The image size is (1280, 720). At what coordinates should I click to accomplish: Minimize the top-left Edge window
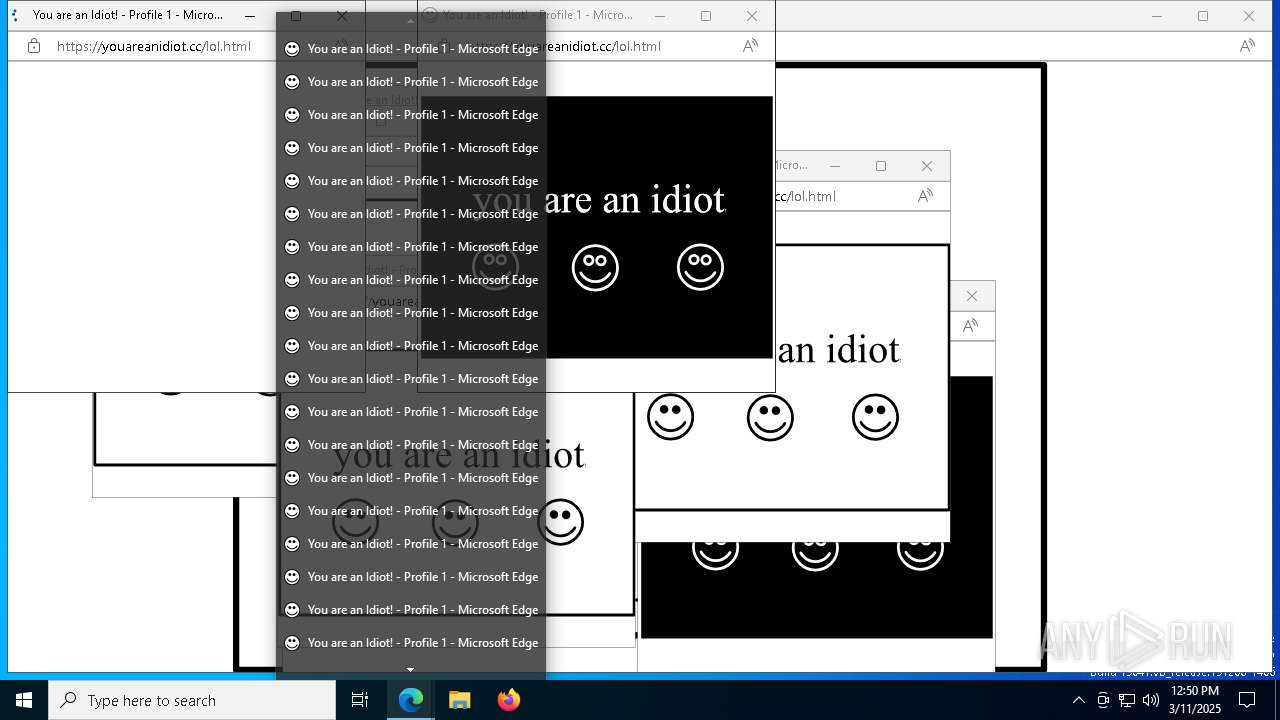[250, 16]
